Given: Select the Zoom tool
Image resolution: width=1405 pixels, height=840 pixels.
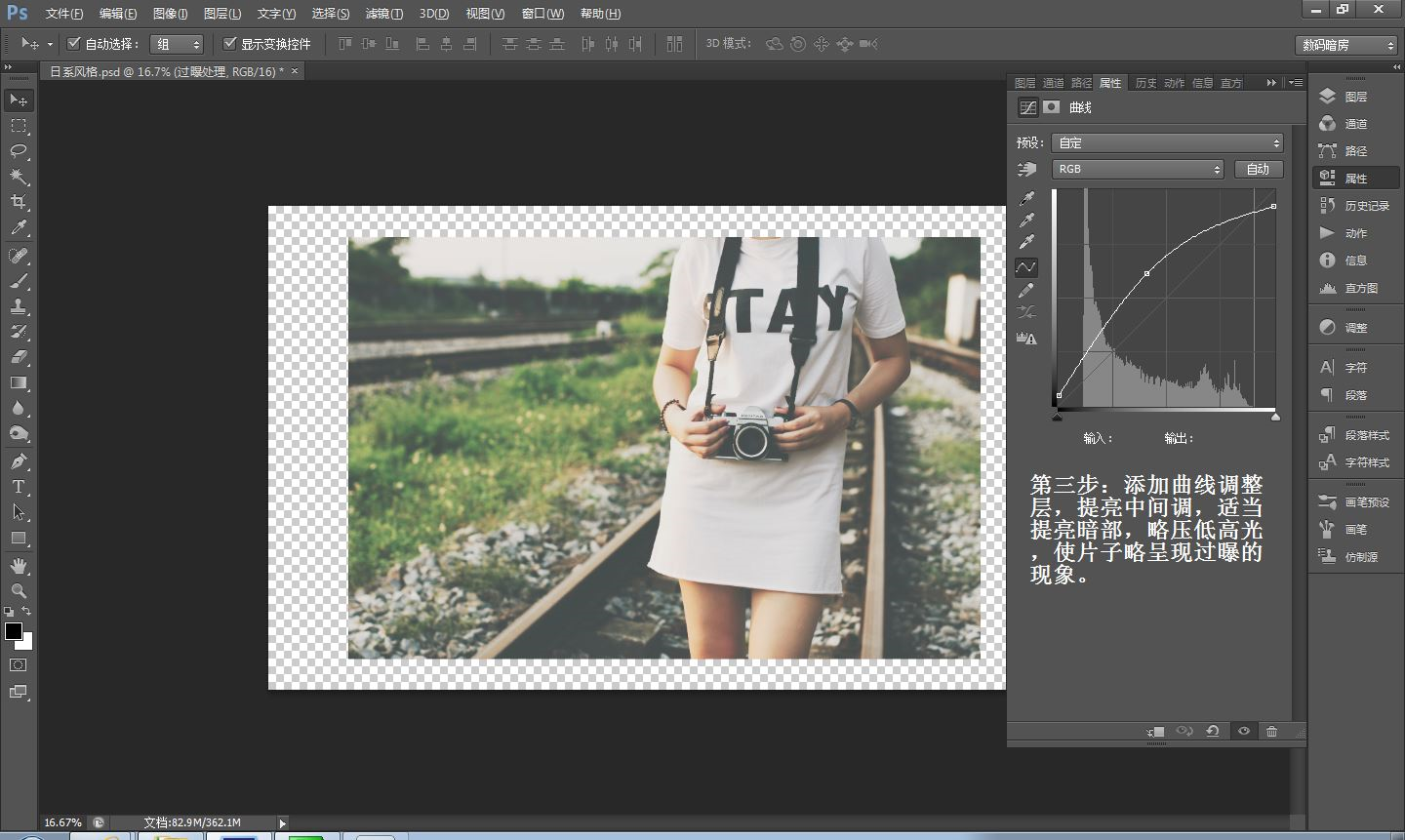Looking at the screenshot, I should click(19, 591).
